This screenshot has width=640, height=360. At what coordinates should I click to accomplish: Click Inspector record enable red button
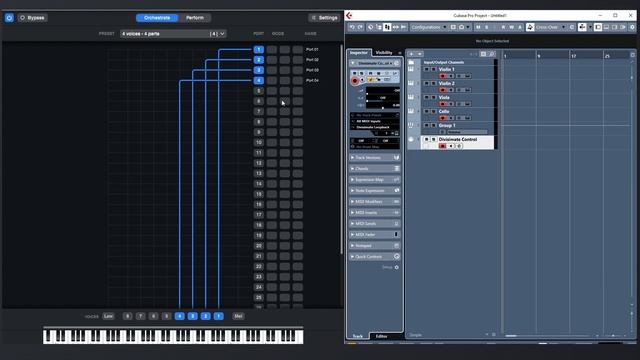coord(354,81)
